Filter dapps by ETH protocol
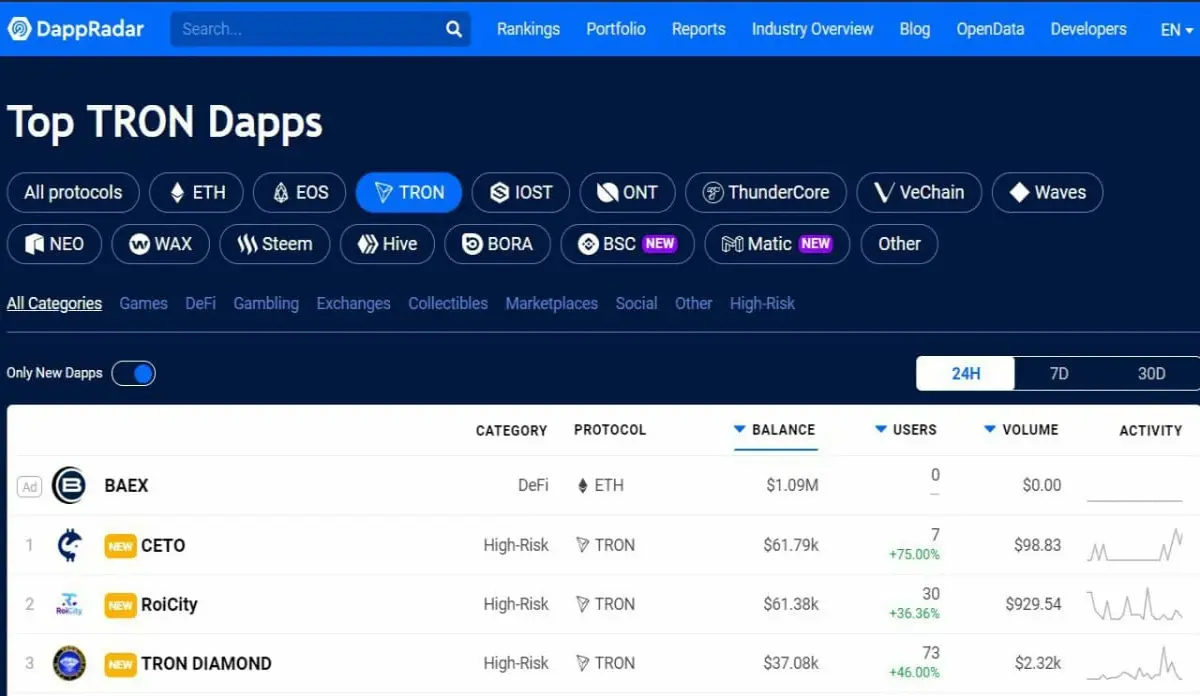 click(x=197, y=192)
